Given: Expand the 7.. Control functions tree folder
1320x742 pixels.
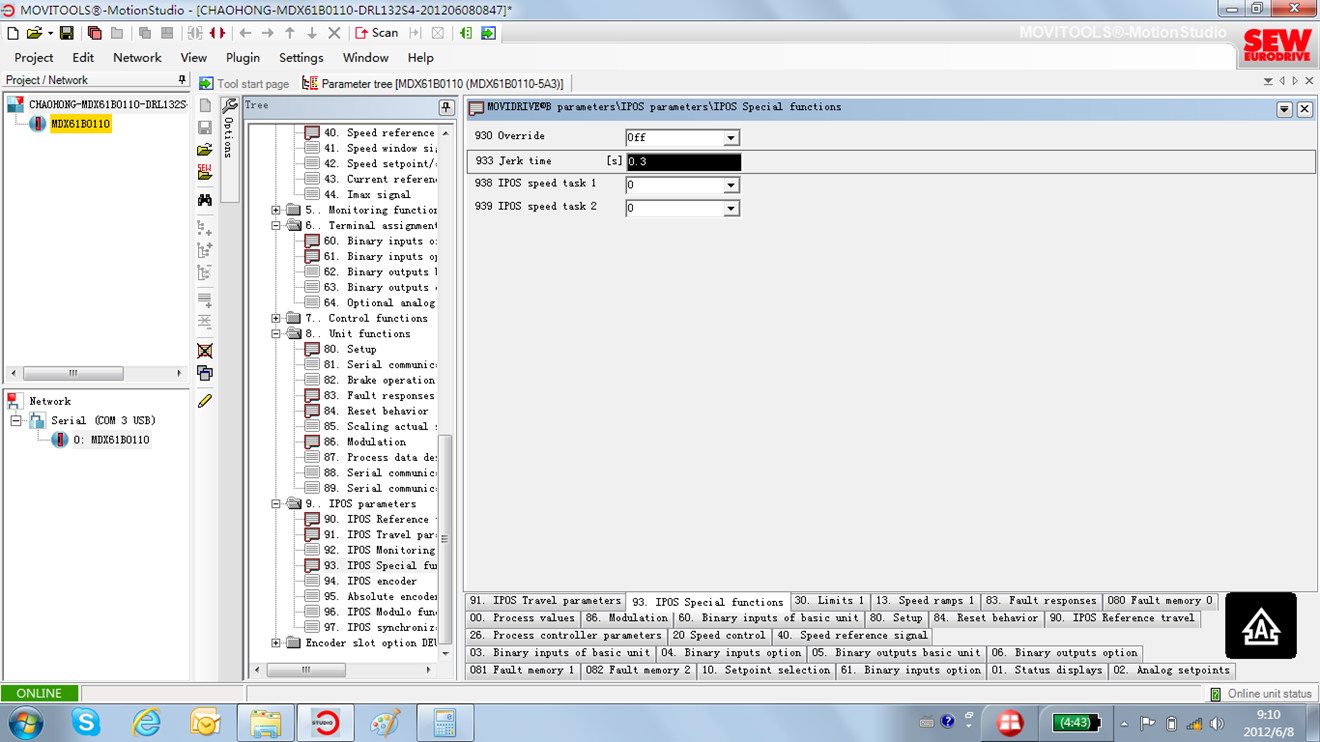Looking at the screenshot, I should pyautogui.click(x=276, y=318).
